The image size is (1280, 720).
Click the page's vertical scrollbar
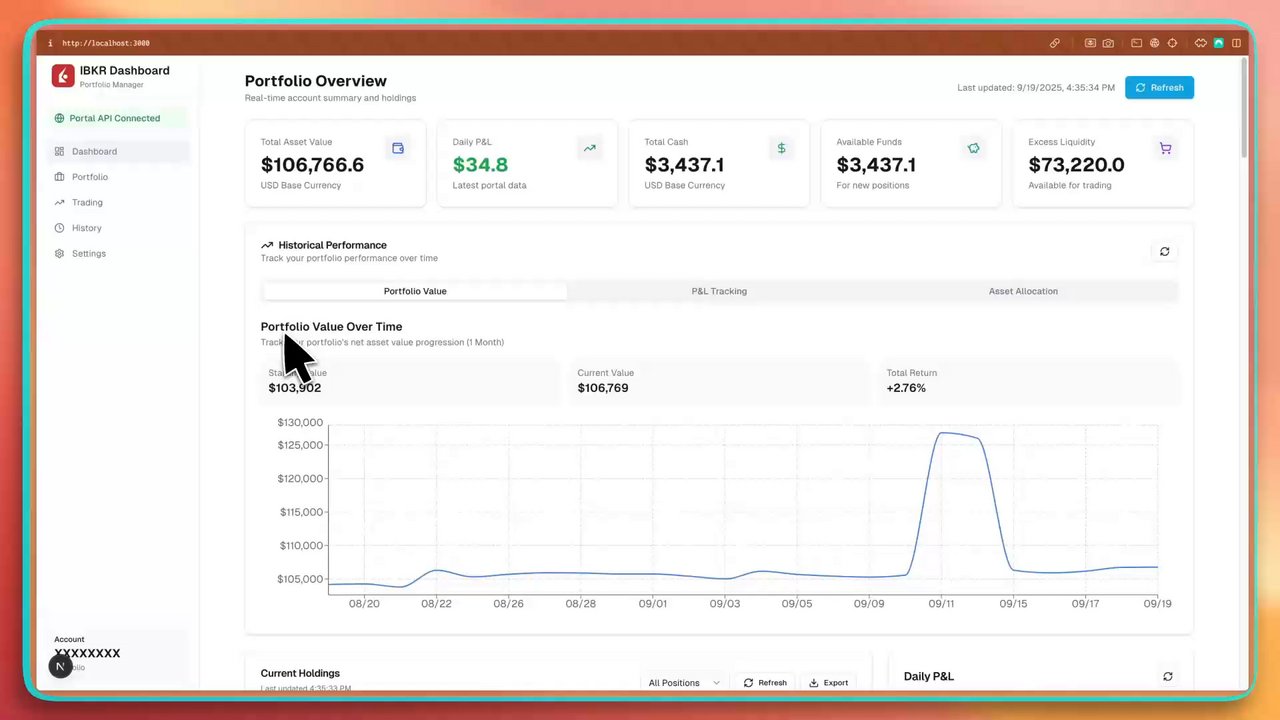(1243, 107)
